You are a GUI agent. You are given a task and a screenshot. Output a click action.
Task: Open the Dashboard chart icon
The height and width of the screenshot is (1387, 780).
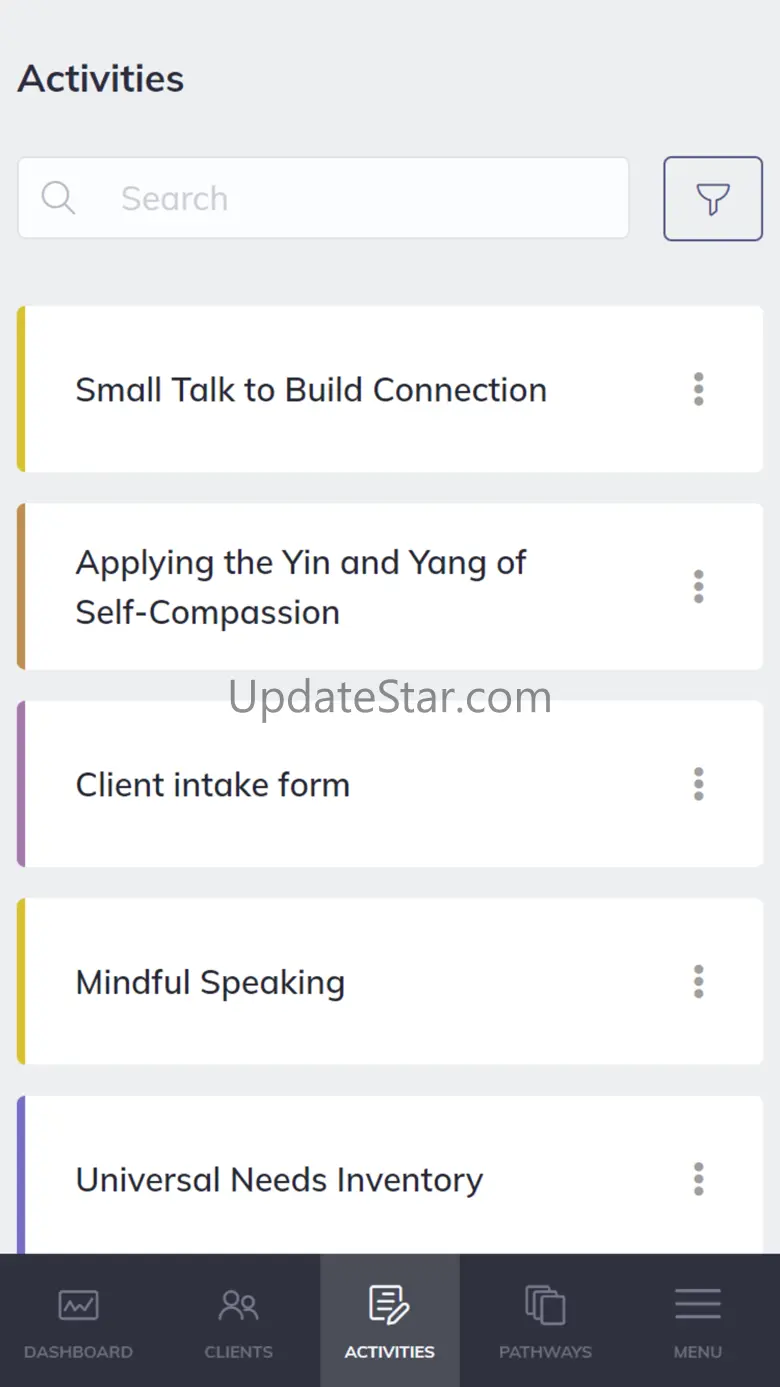(78, 1305)
